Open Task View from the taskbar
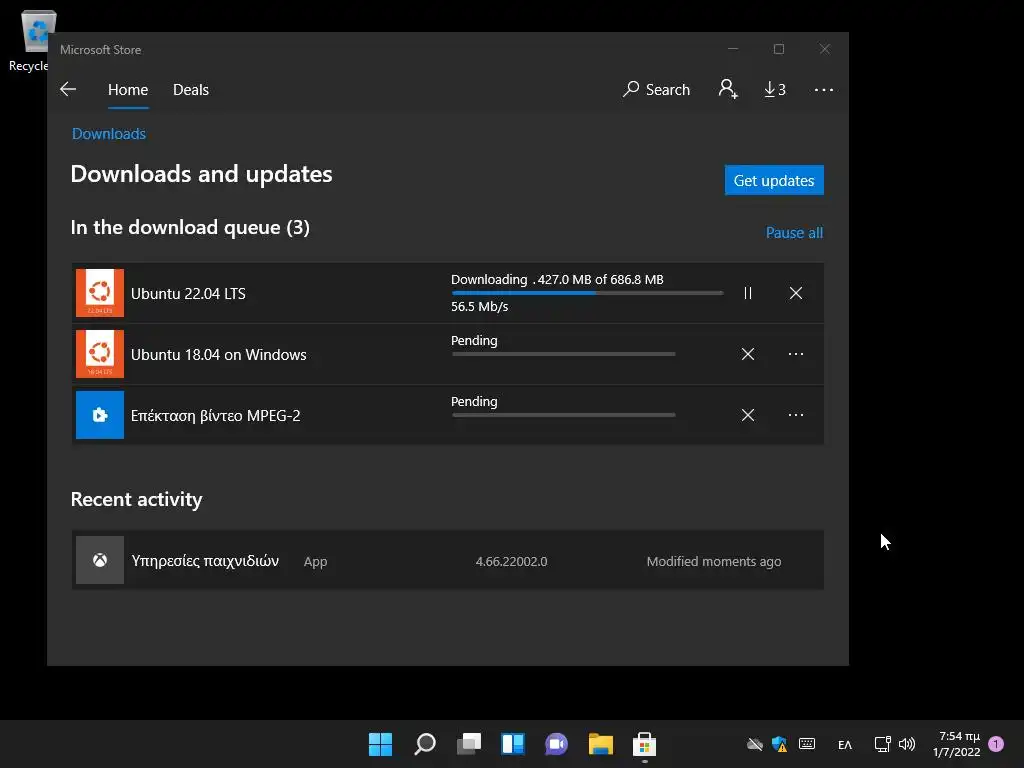The height and width of the screenshot is (768, 1024). 469,744
